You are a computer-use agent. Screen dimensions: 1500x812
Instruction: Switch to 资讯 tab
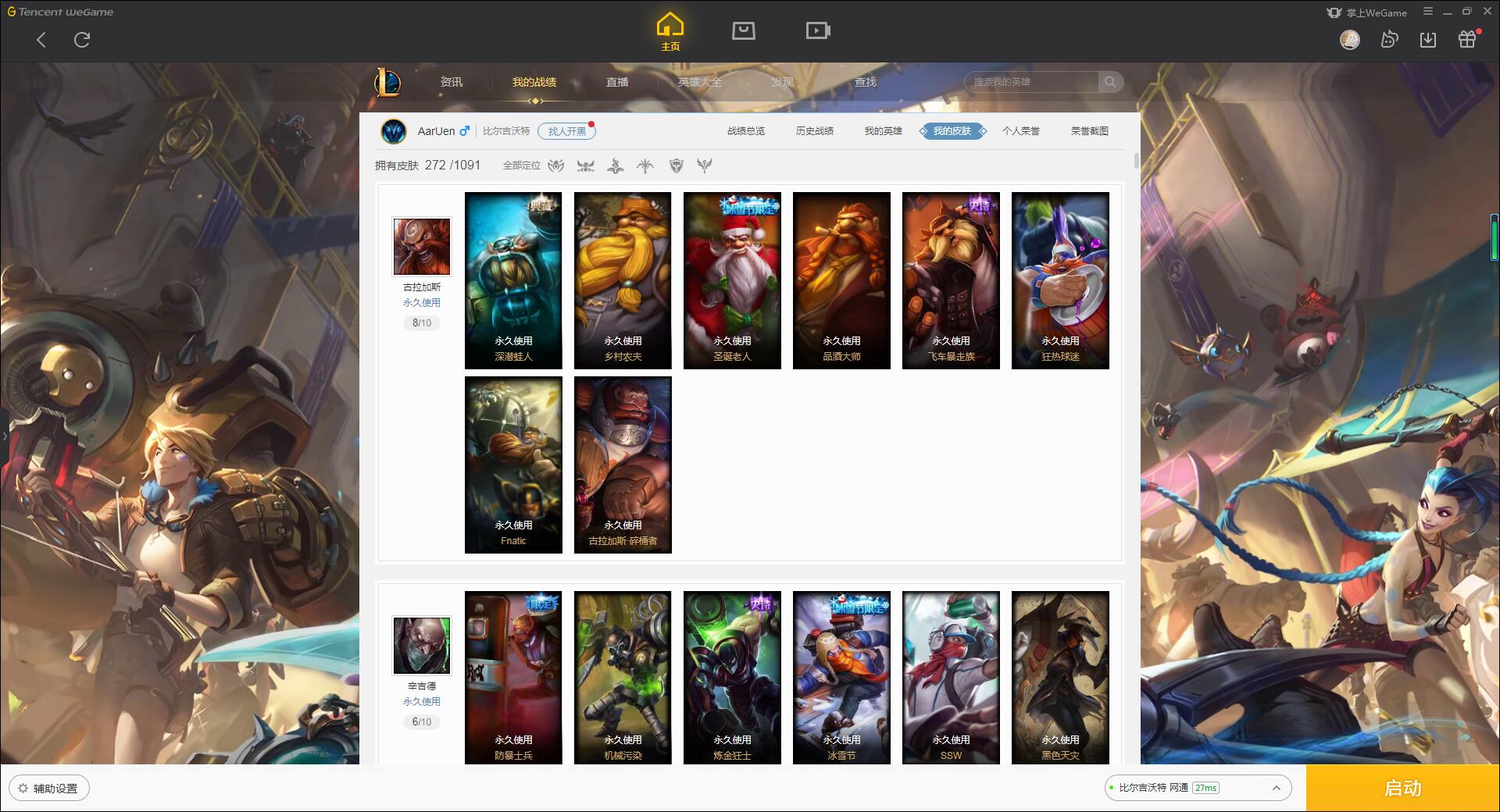pos(452,82)
